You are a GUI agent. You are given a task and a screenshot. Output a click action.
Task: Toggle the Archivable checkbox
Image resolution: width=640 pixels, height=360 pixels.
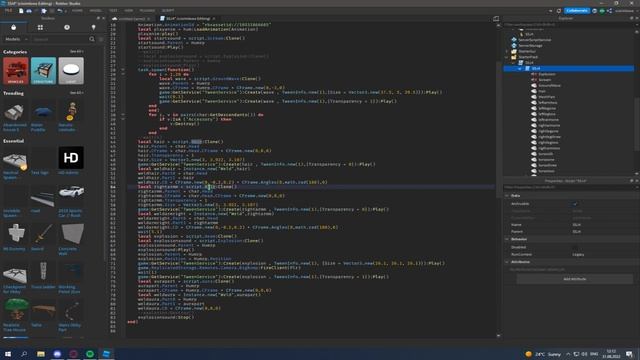(575, 204)
